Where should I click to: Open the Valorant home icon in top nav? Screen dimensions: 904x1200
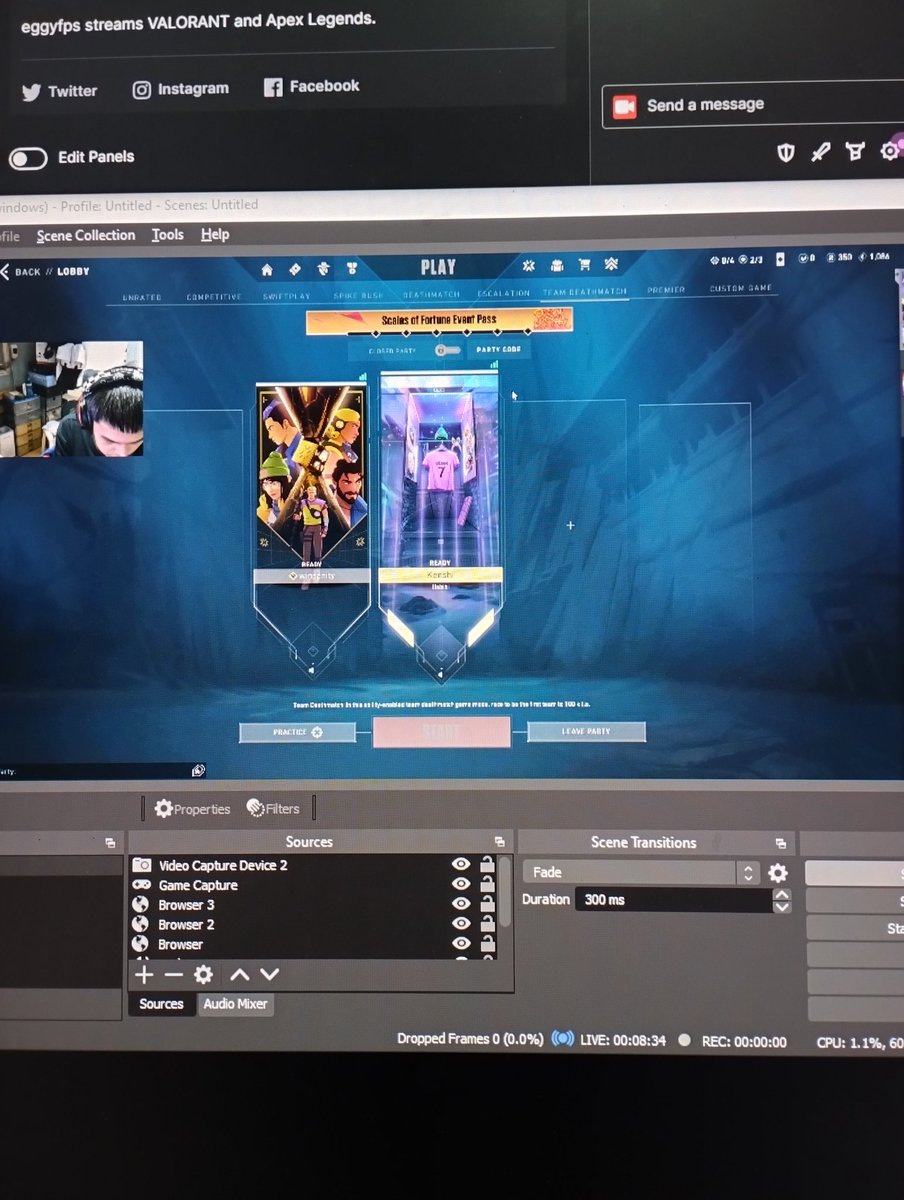[x=267, y=269]
